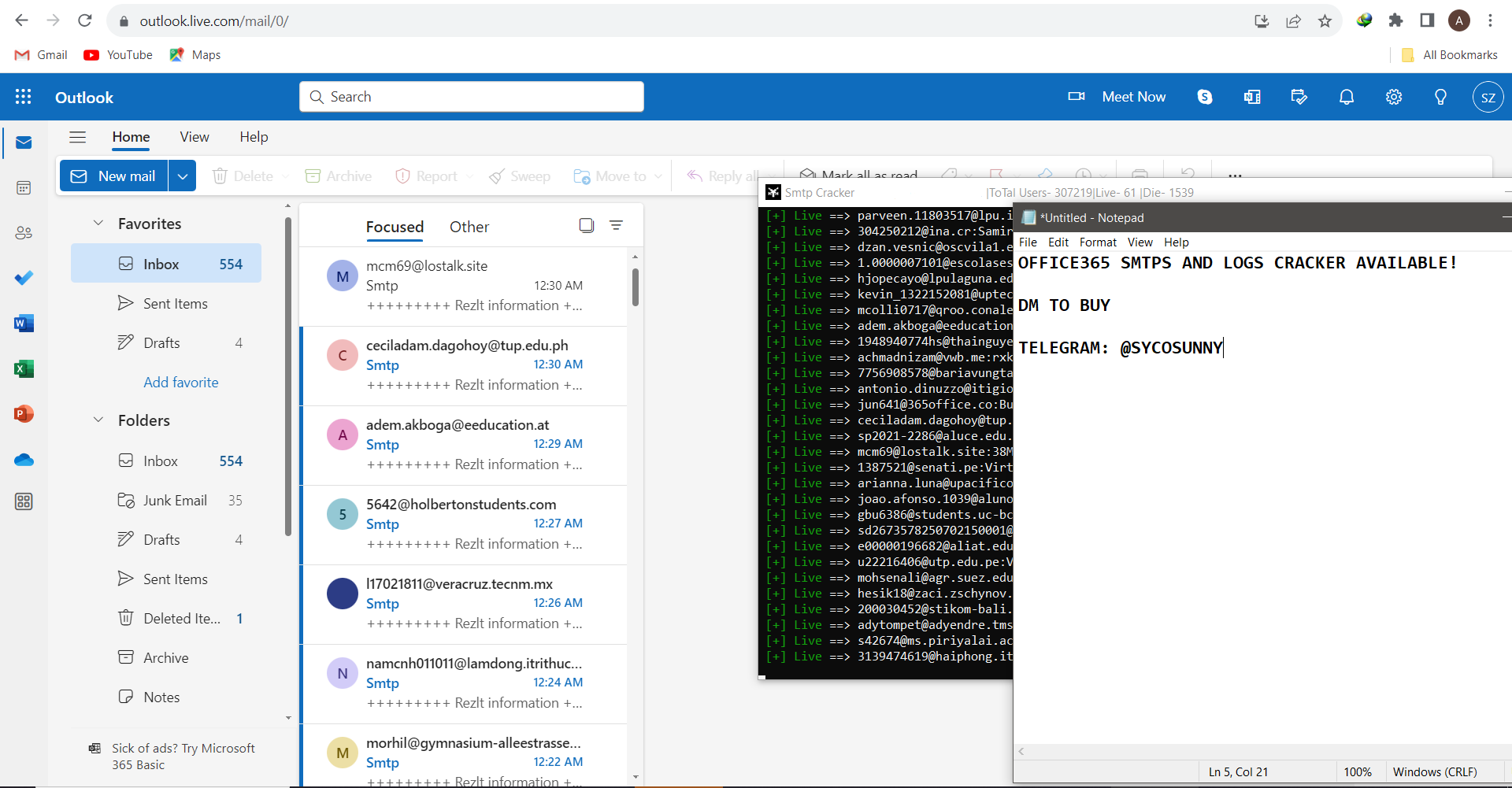Open the Move to dropdown arrow
The image size is (1512, 788).
pos(658,176)
